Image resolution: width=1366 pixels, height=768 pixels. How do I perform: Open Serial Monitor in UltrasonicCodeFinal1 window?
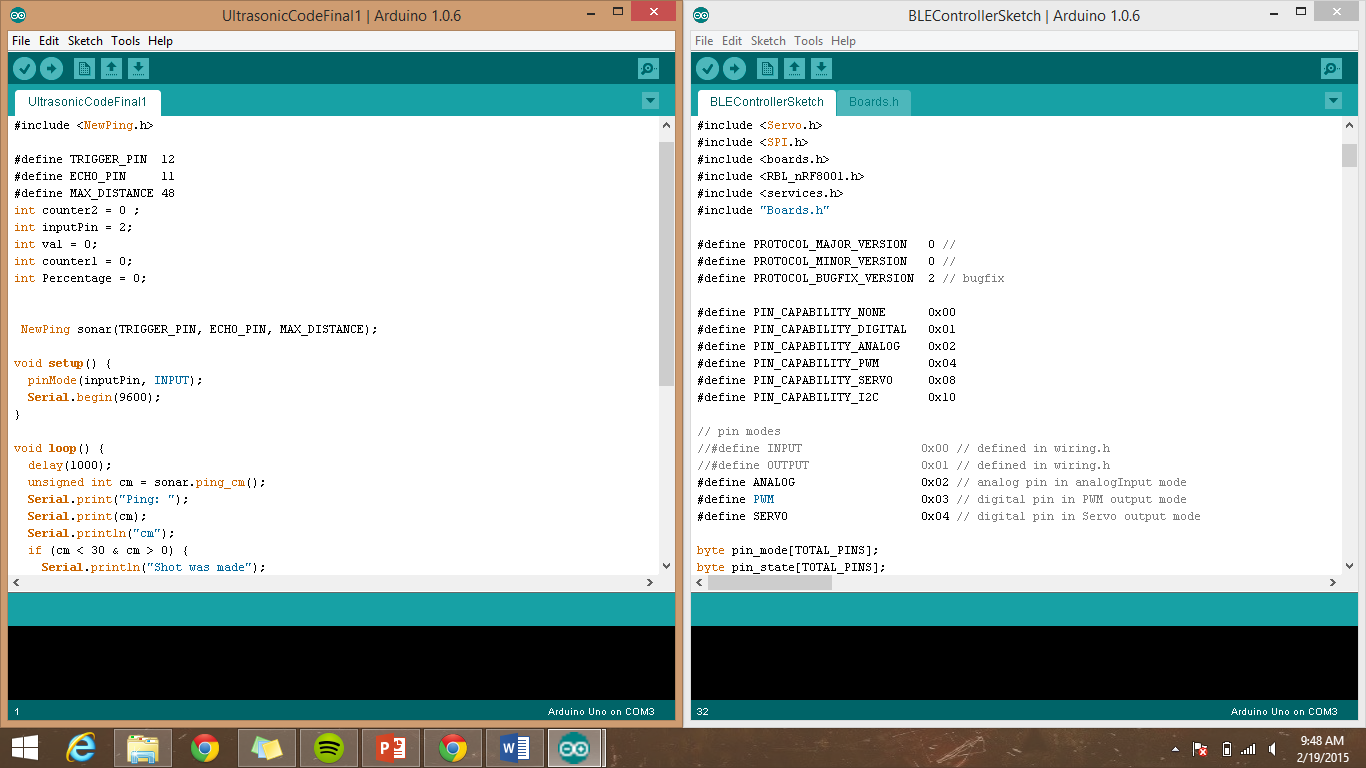click(x=649, y=68)
